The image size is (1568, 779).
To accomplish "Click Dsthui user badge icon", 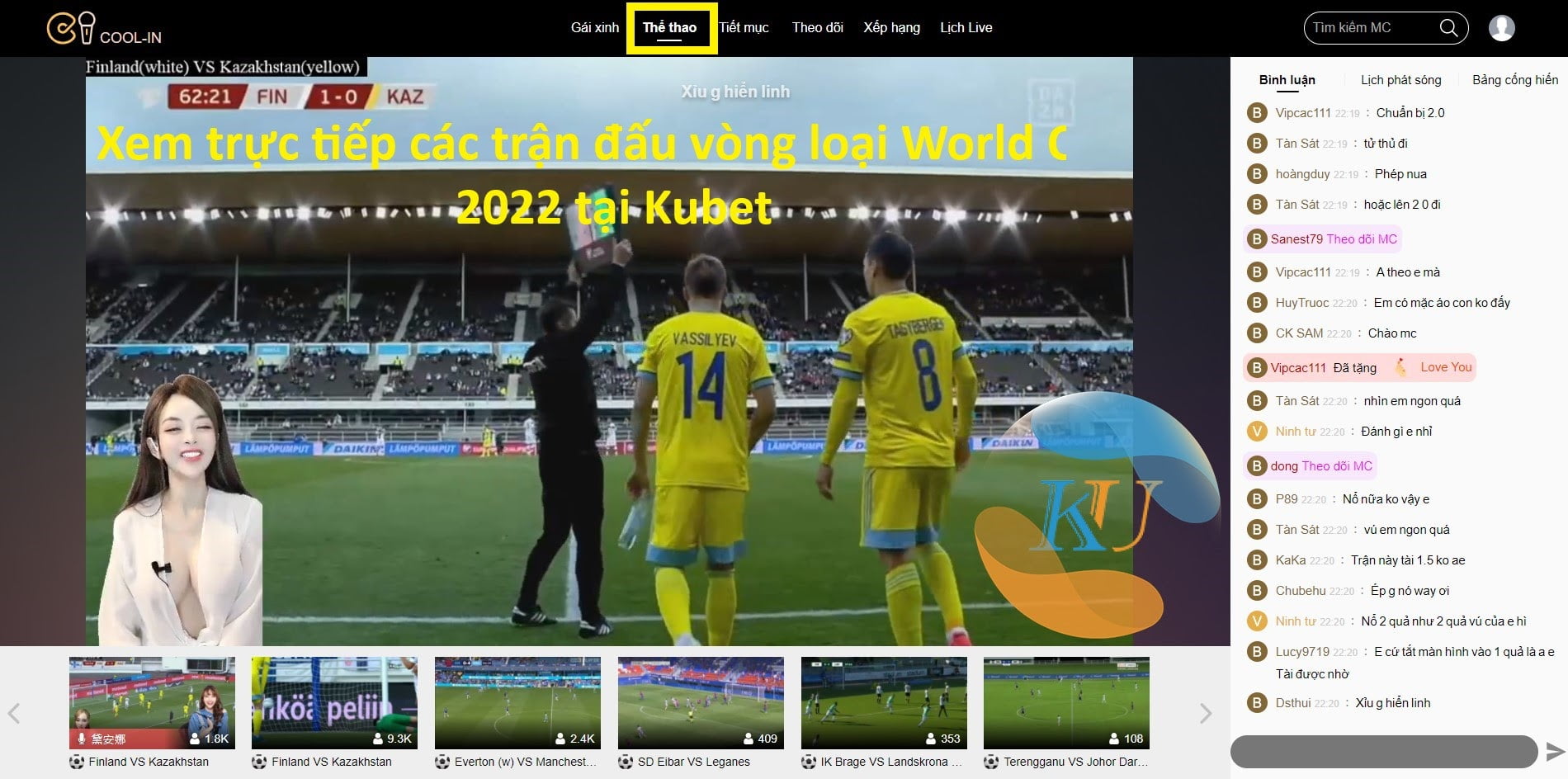I will click(1257, 703).
